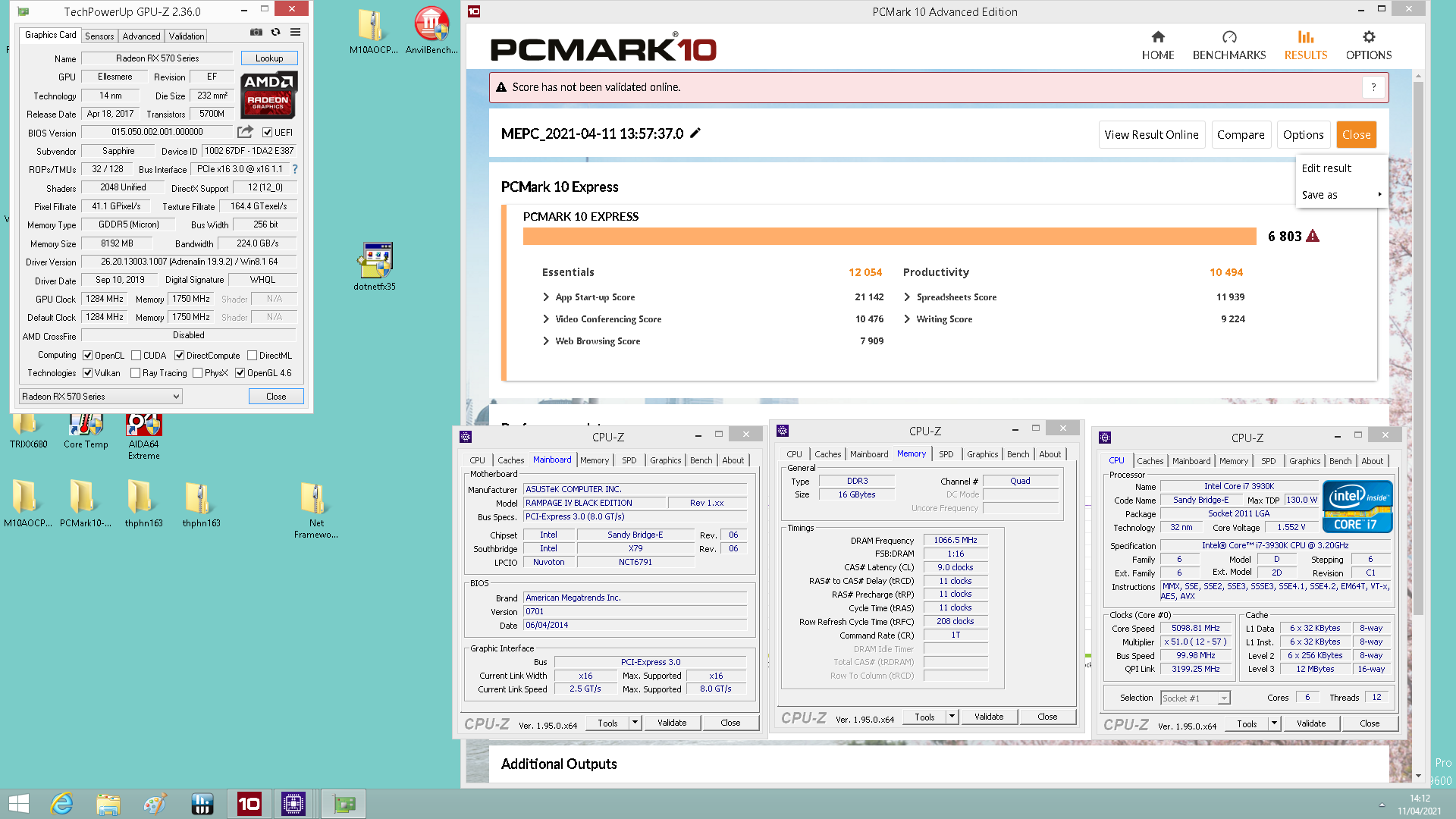This screenshot has height=819, width=1456.
Task: Click GPU-Z refresh icon
Action: 276,33
